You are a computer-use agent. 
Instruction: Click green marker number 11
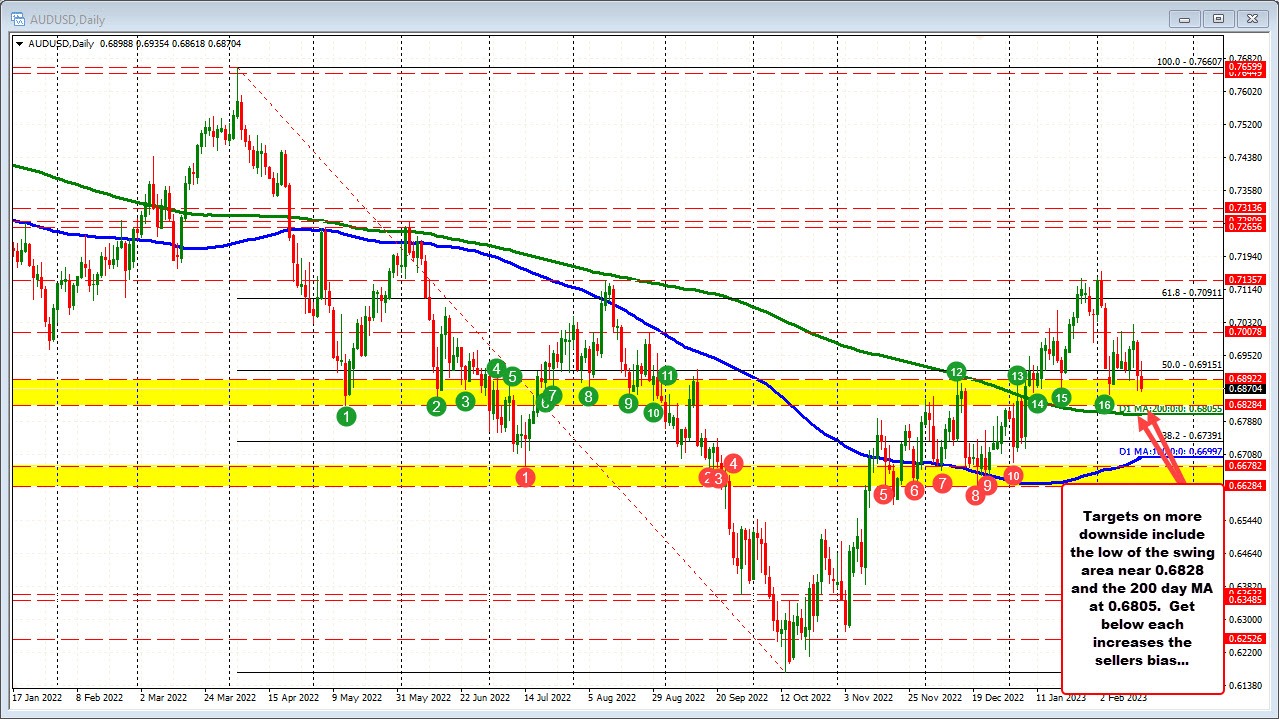coord(667,376)
